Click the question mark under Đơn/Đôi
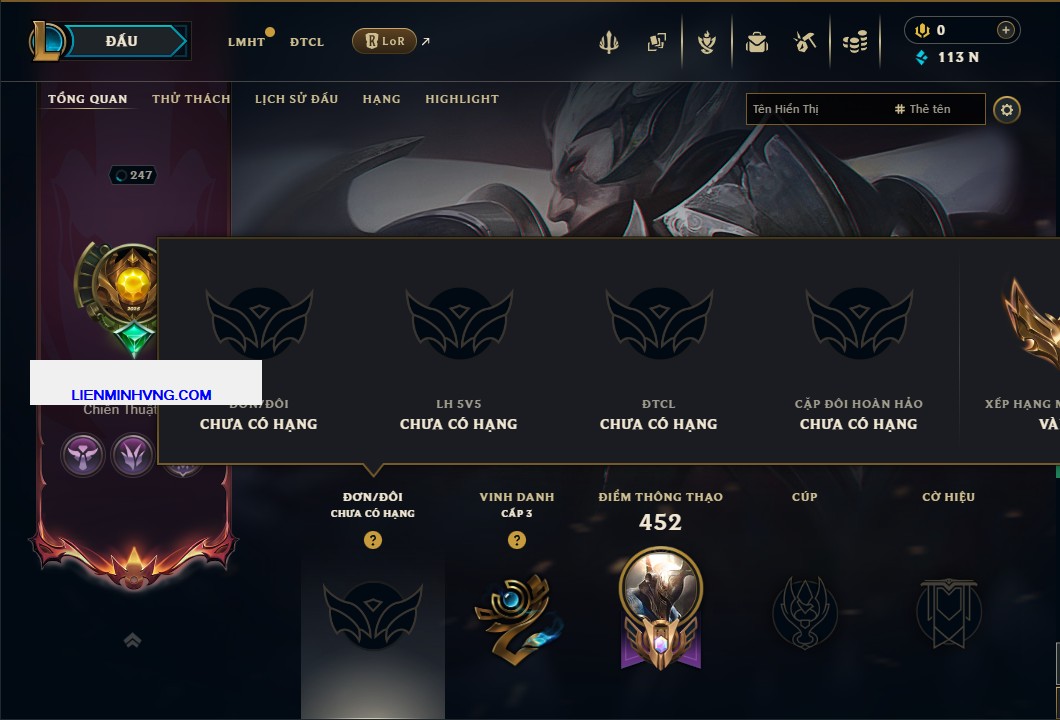 click(x=372, y=539)
